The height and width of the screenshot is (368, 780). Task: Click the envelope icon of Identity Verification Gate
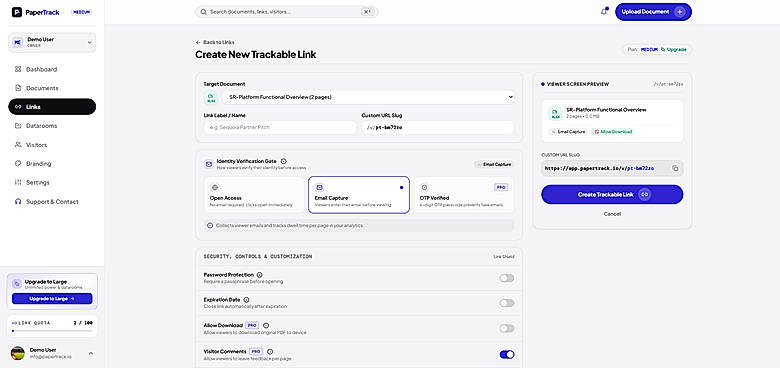209,164
